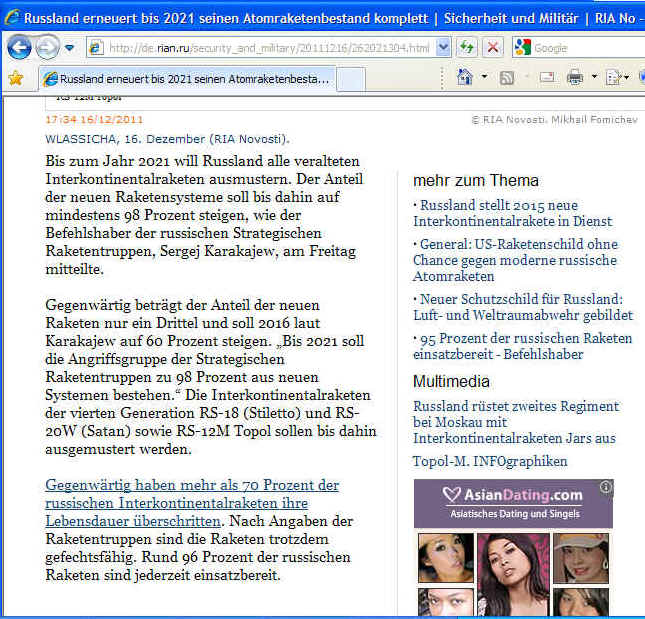Open link 95 Prozent der russischen Raketen
645x619 pixels.
click(522, 346)
